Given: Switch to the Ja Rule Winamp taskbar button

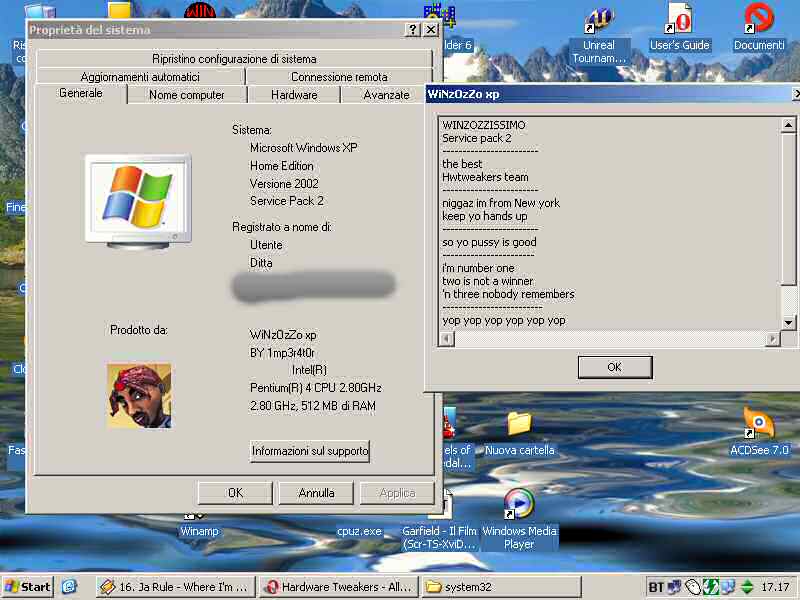Looking at the screenshot, I should [174, 587].
